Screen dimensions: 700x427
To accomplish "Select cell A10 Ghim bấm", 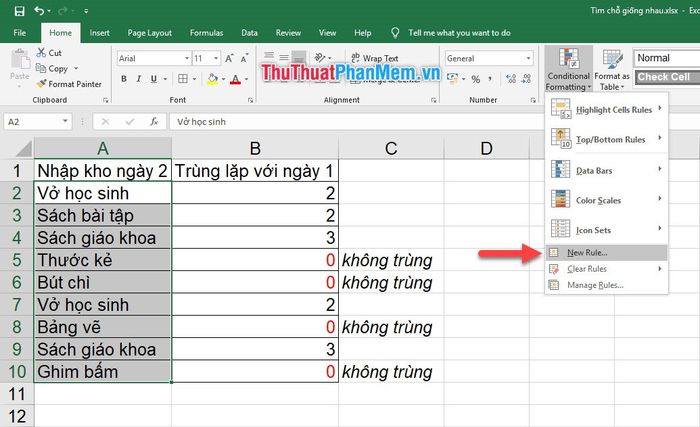I will [x=103, y=372].
